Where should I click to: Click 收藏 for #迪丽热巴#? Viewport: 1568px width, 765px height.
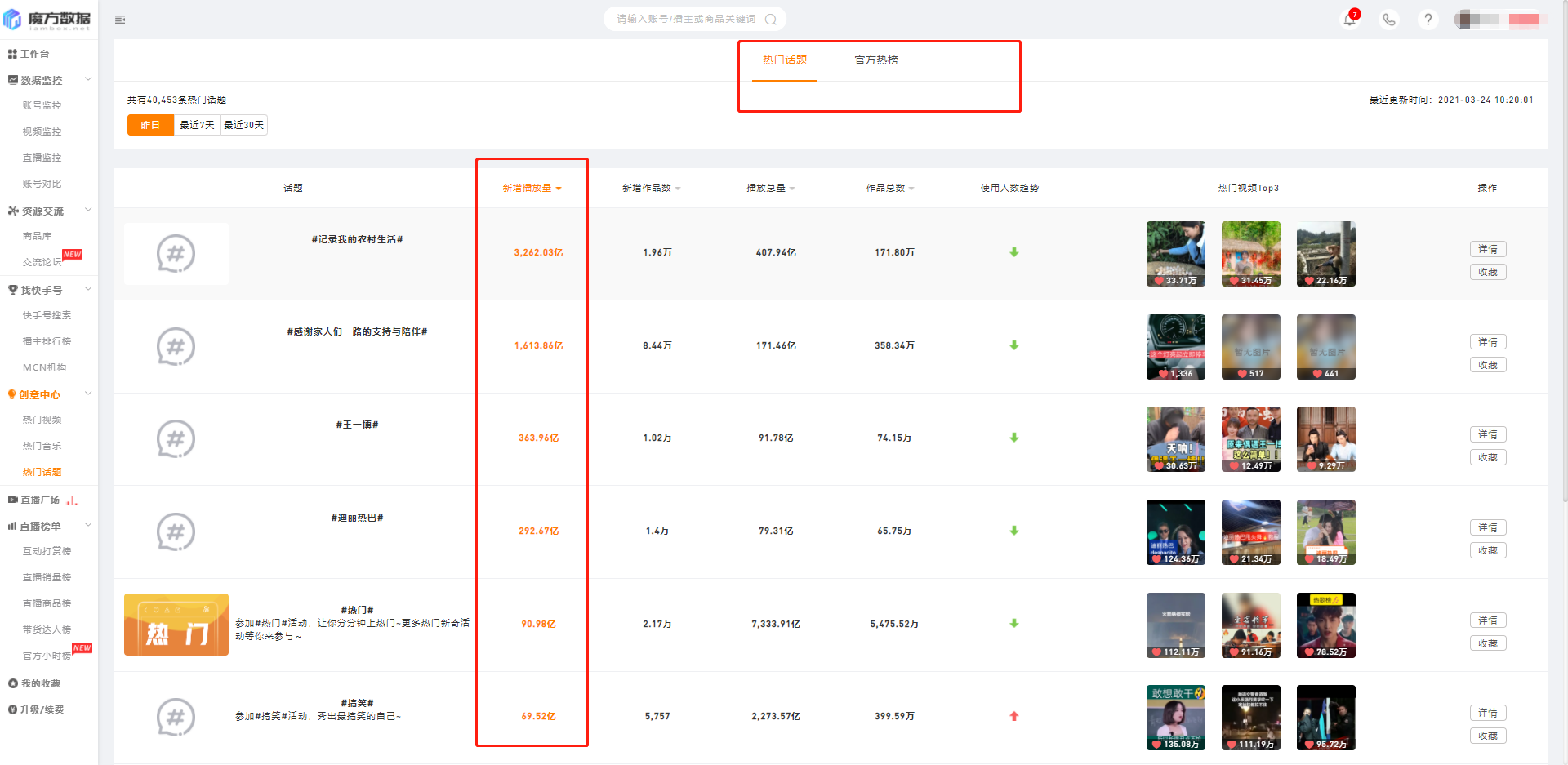point(1487,550)
